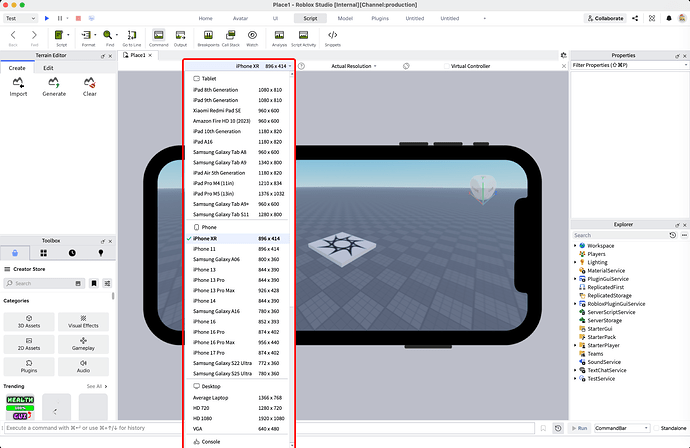Click See All trending link
690x448 pixels.
click(97, 386)
